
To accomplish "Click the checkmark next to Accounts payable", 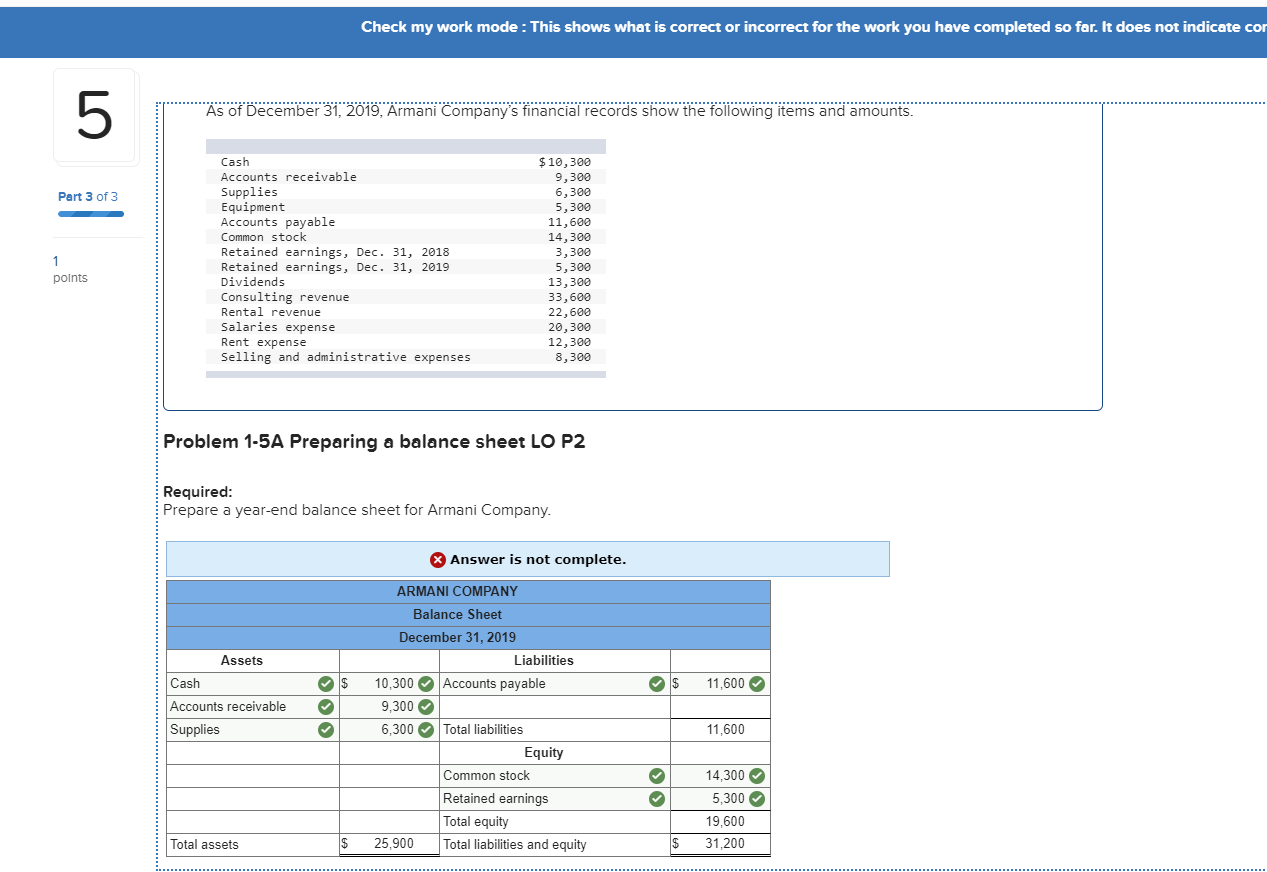I will coord(657,684).
